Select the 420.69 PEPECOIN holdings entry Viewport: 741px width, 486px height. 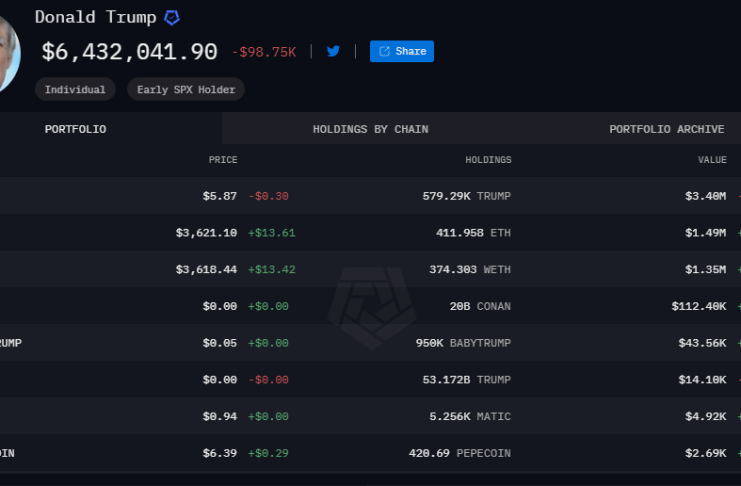[x=459, y=453]
